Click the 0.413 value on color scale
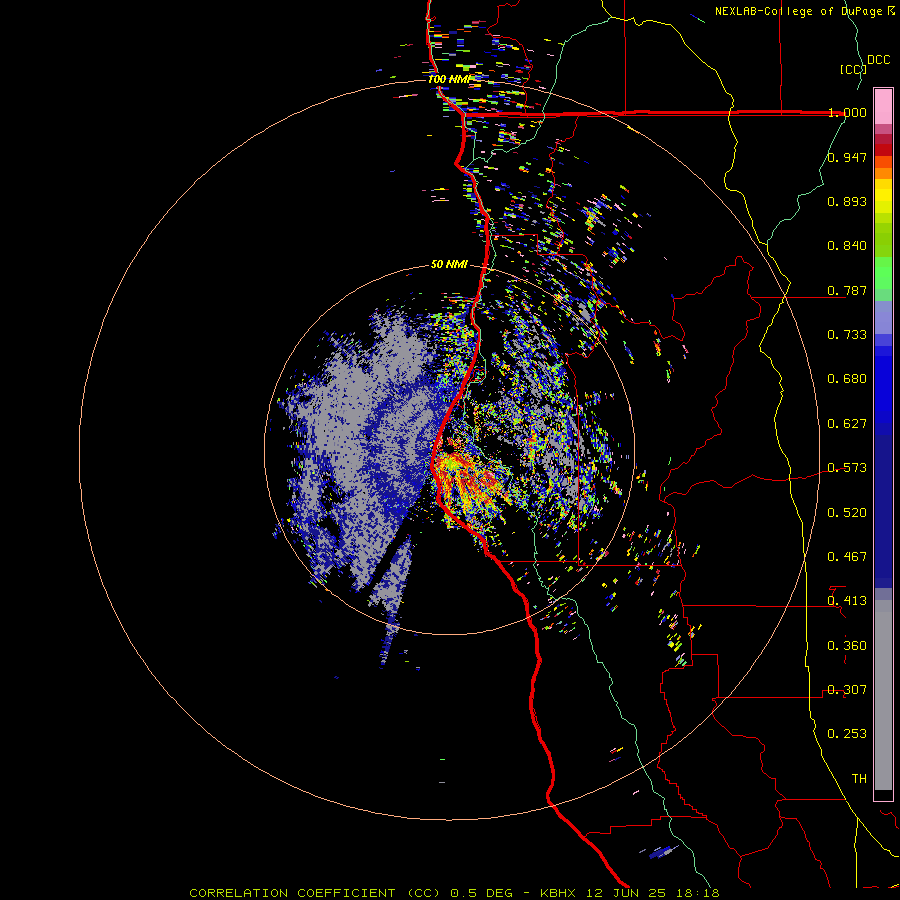This screenshot has height=900, width=900. (x=847, y=601)
